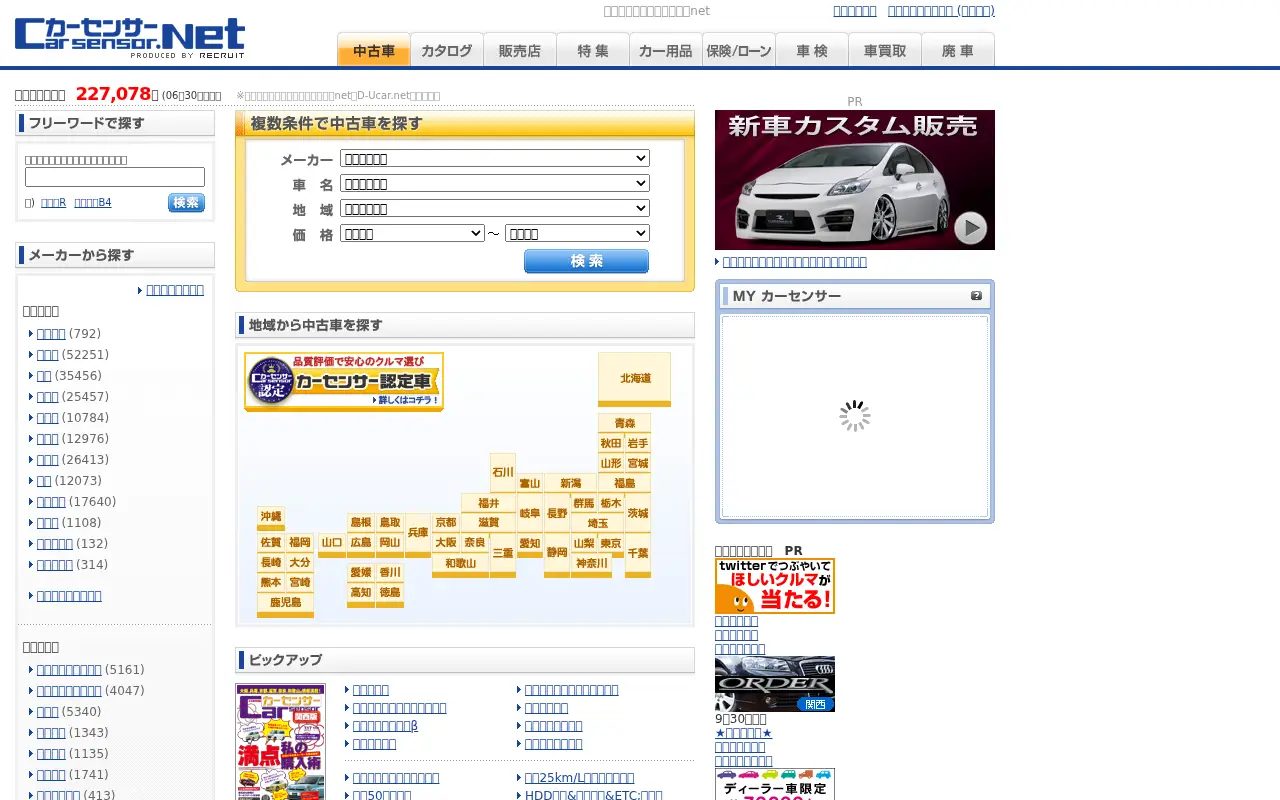Open the maker link with count (5161)
Image resolution: width=1280 pixels, height=800 pixels.
[x=69, y=670]
